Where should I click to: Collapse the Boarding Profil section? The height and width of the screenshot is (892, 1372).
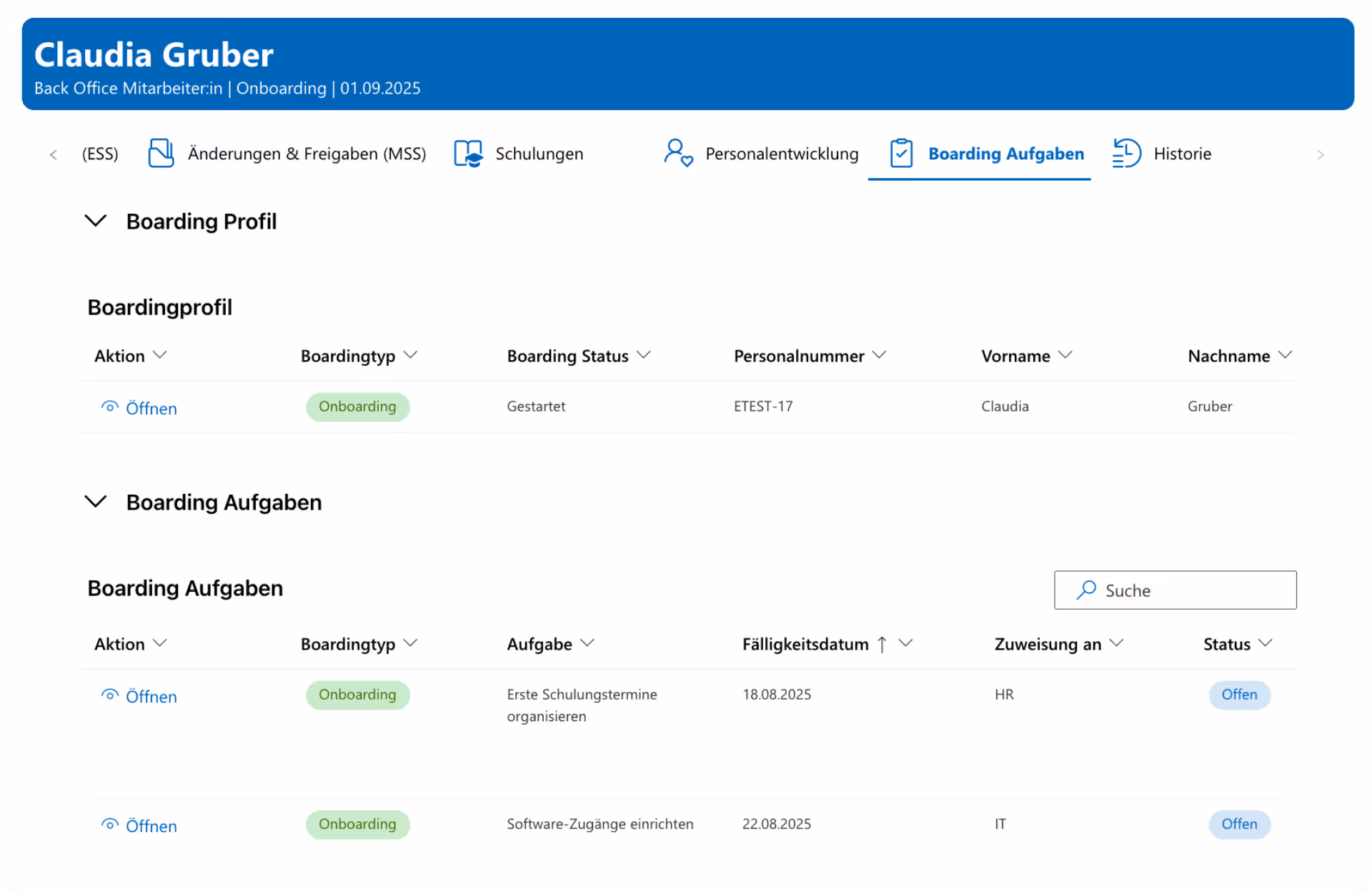pyautogui.click(x=96, y=221)
